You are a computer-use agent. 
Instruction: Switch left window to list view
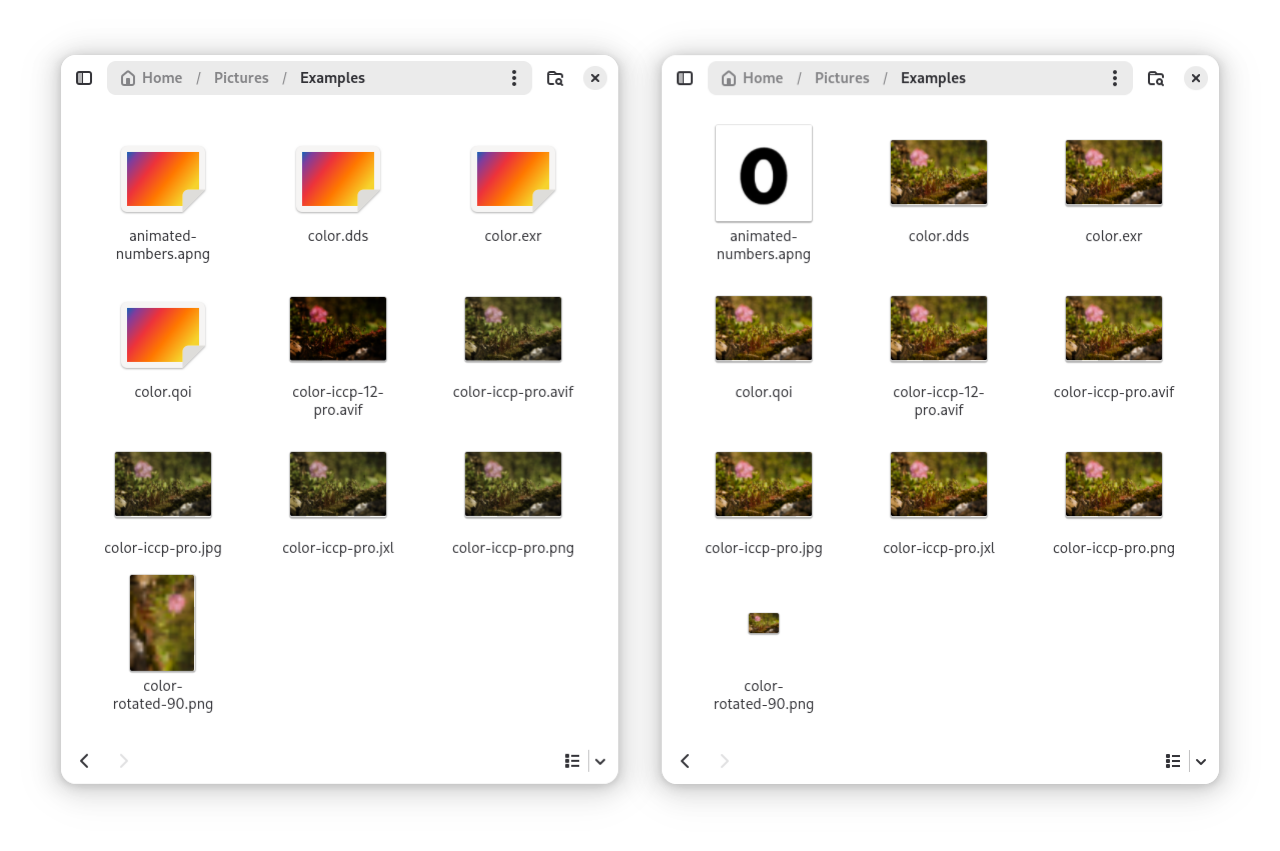(x=572, y=761)
